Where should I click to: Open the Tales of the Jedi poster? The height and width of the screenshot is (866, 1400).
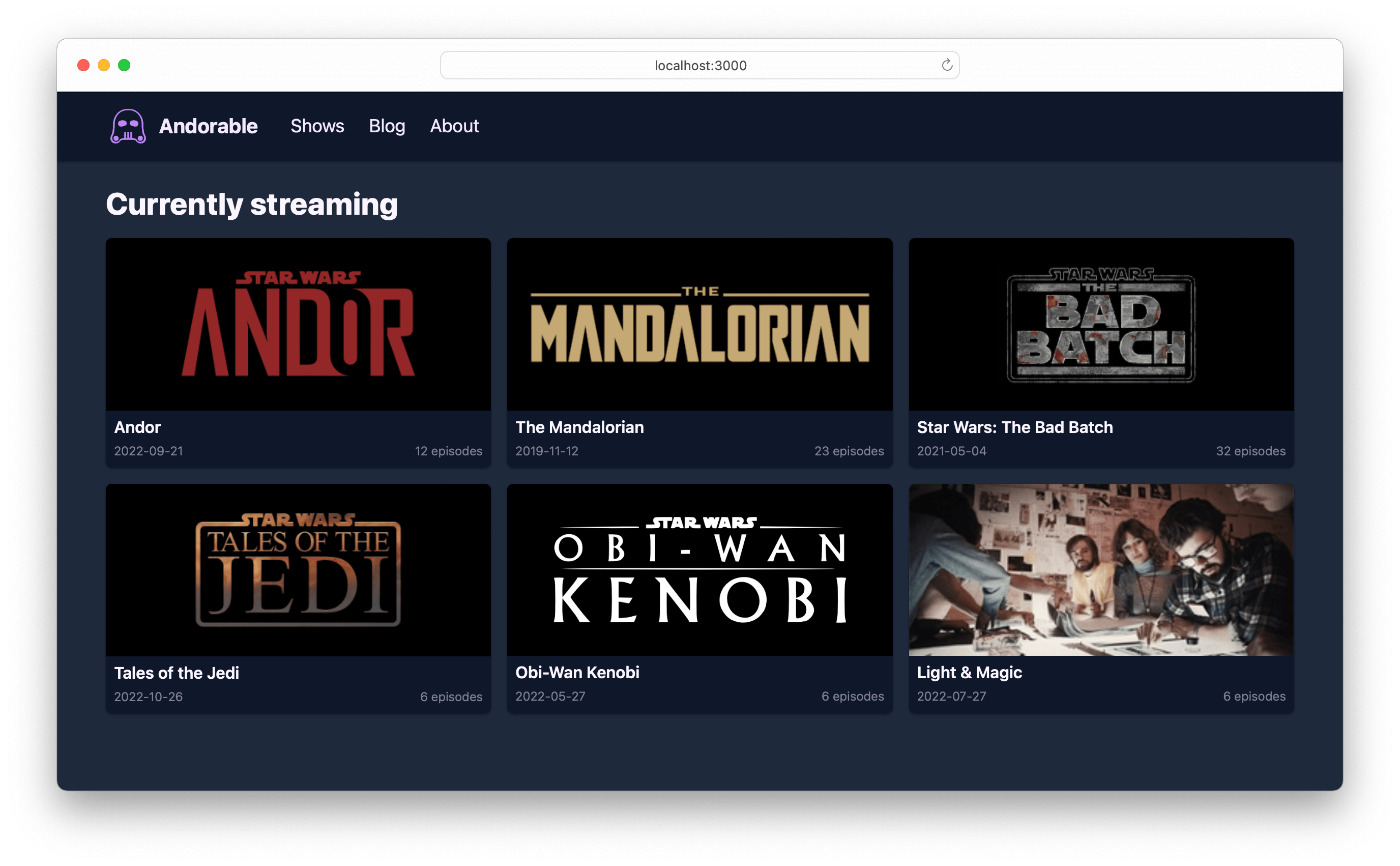[x=298, y=570]
